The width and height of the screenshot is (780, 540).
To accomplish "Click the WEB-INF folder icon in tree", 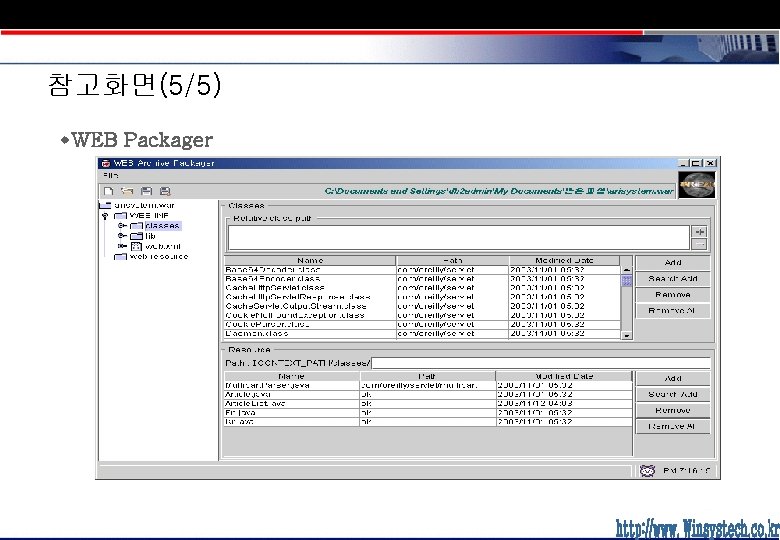I will point(120,216).
